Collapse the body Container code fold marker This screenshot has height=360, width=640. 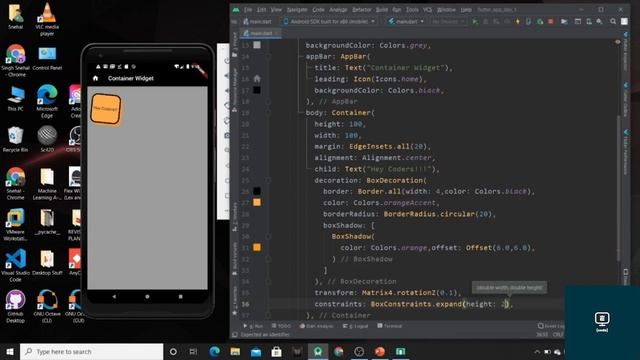268,113
